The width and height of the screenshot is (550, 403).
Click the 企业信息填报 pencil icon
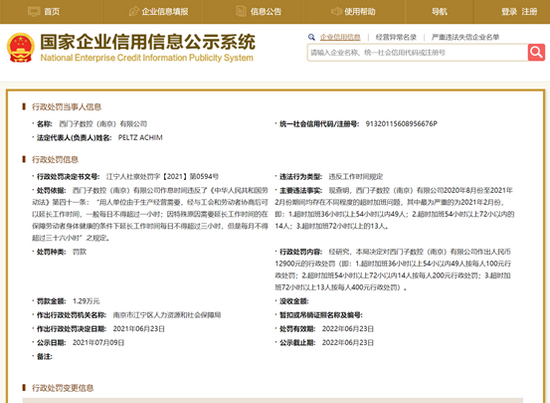[x=133, y=12]
